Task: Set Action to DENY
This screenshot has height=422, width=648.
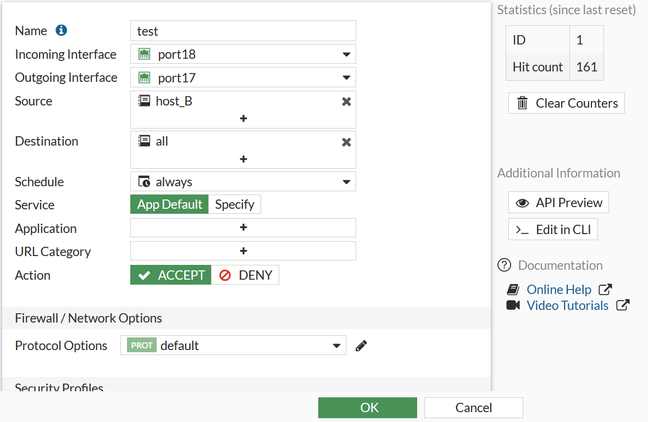Action: coord(245,275)
